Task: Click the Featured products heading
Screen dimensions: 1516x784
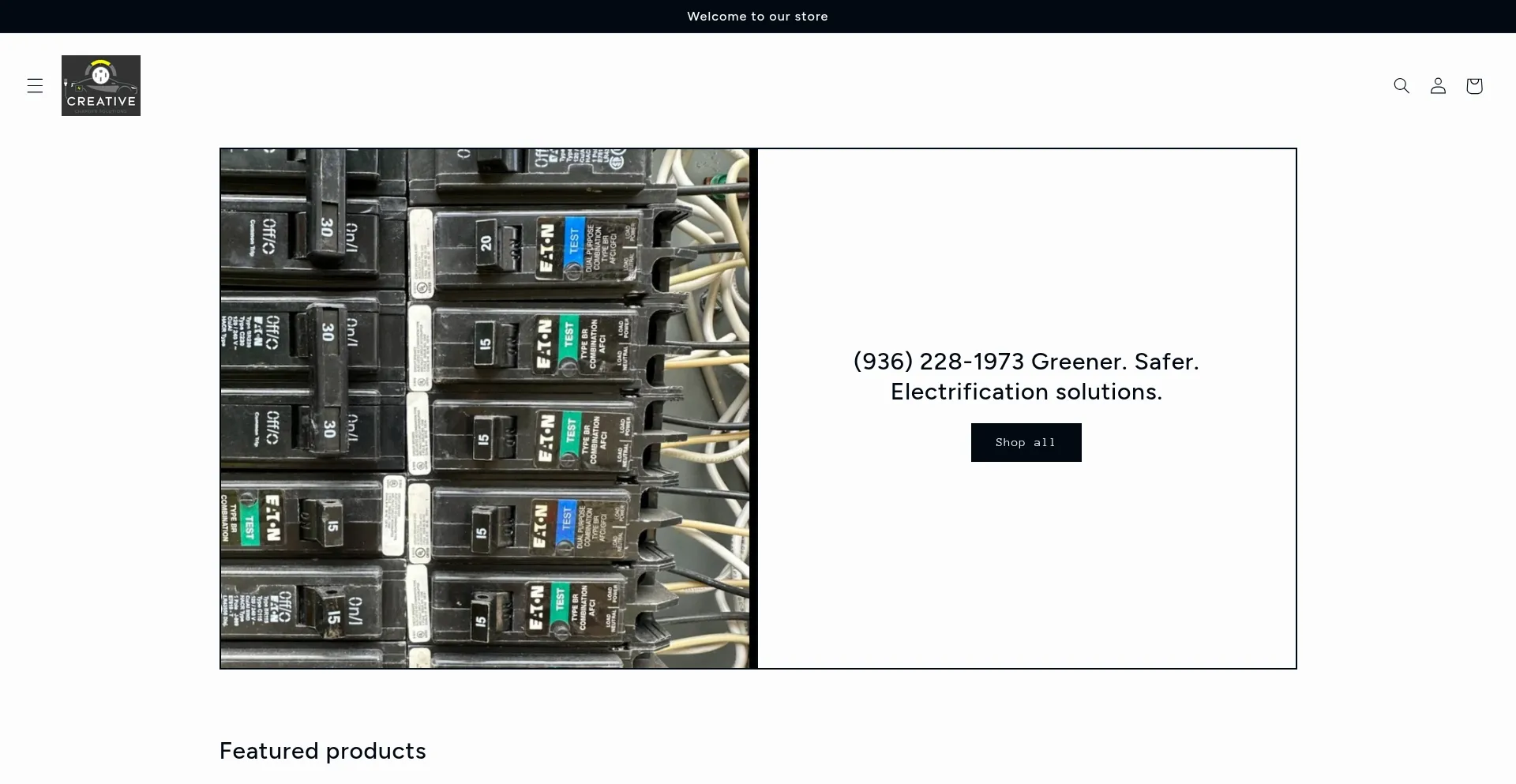Action: (x=322, y=751)
